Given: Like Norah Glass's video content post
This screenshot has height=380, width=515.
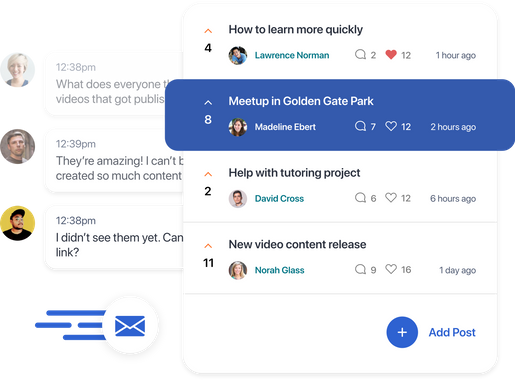Looking at the screenshot, I should tap(391, 269).
